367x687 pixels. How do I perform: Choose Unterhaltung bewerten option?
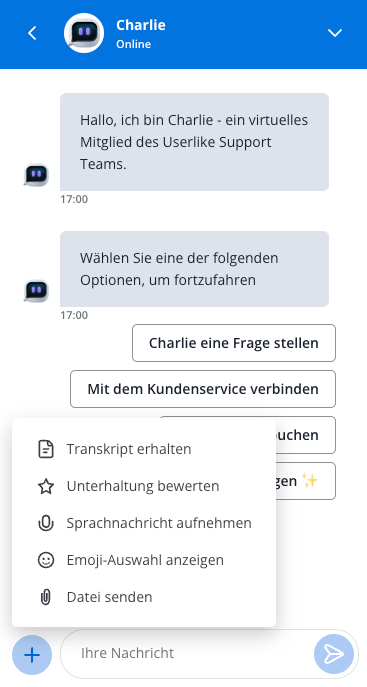pos(144,486)
